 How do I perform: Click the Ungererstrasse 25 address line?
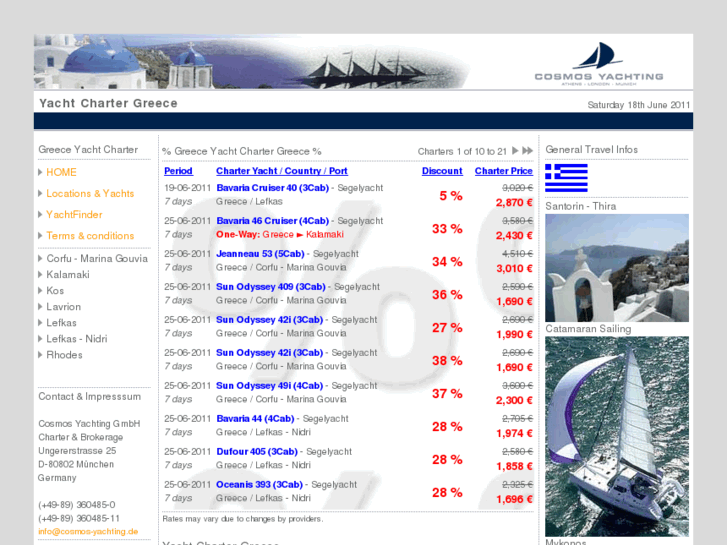[x=77, y=451]
